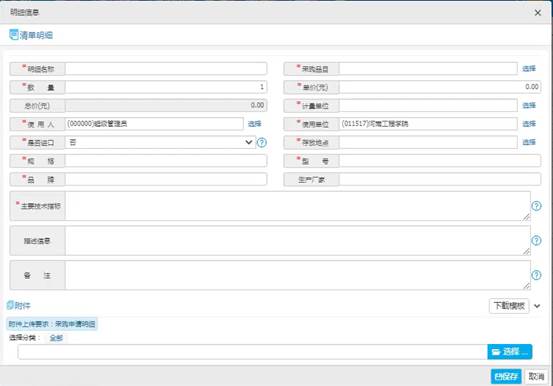Image resolution: width=553 pixels, height=386 pixels.
Task: Expand arrow next to 下载模板
Action: coord(537,306)
